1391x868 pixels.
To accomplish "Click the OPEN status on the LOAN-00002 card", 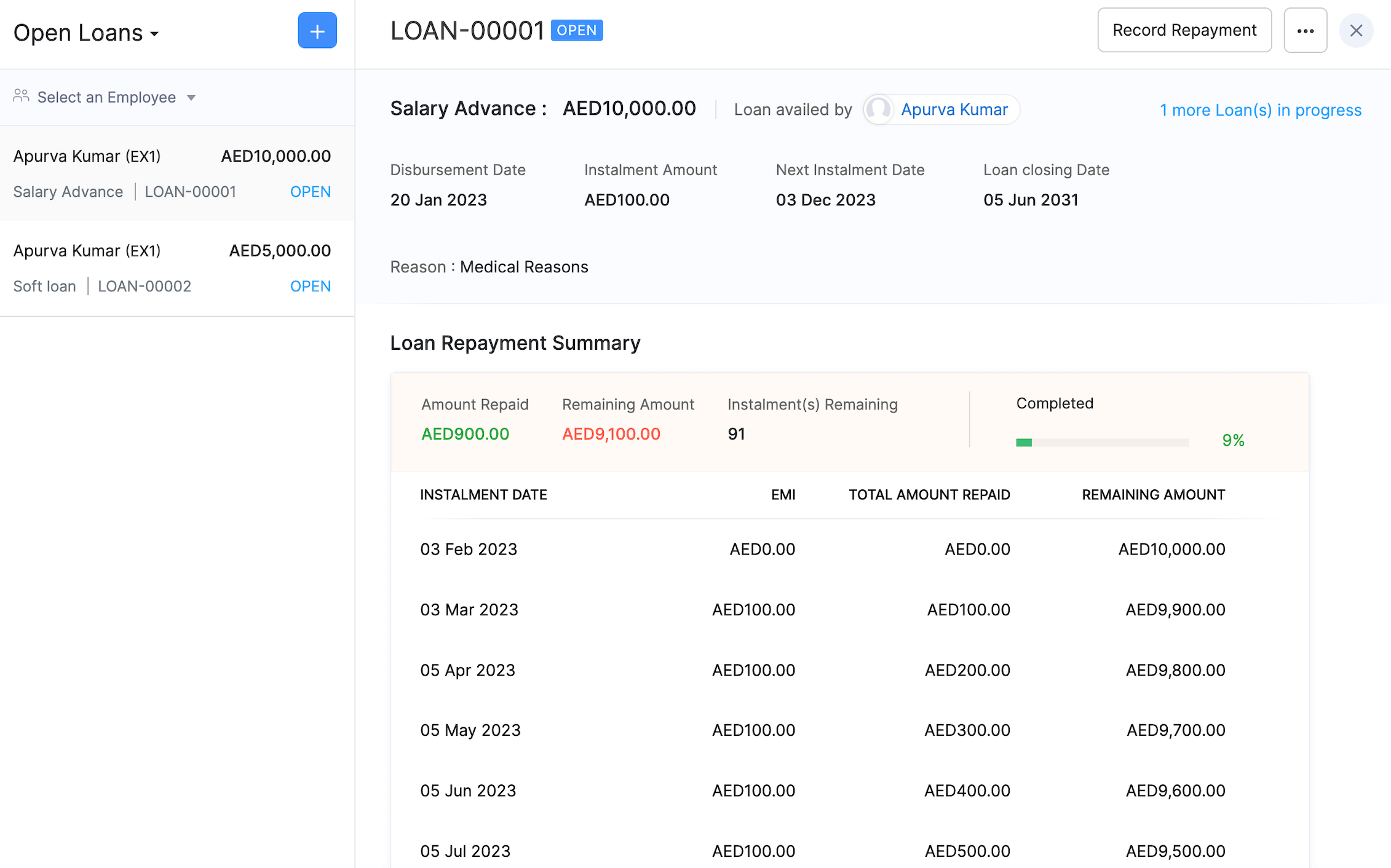I will pos(311,286).
